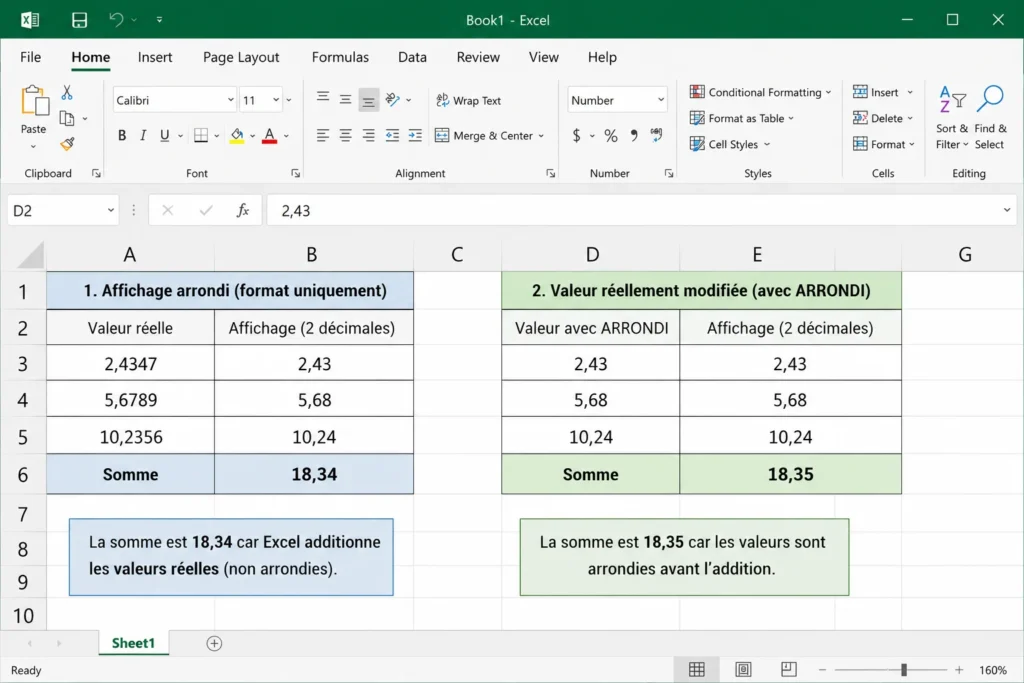Cut the selection with the scissors icon
Image resolution: width=1024 pixels, height=683 pixels.
tap(67, 93)
